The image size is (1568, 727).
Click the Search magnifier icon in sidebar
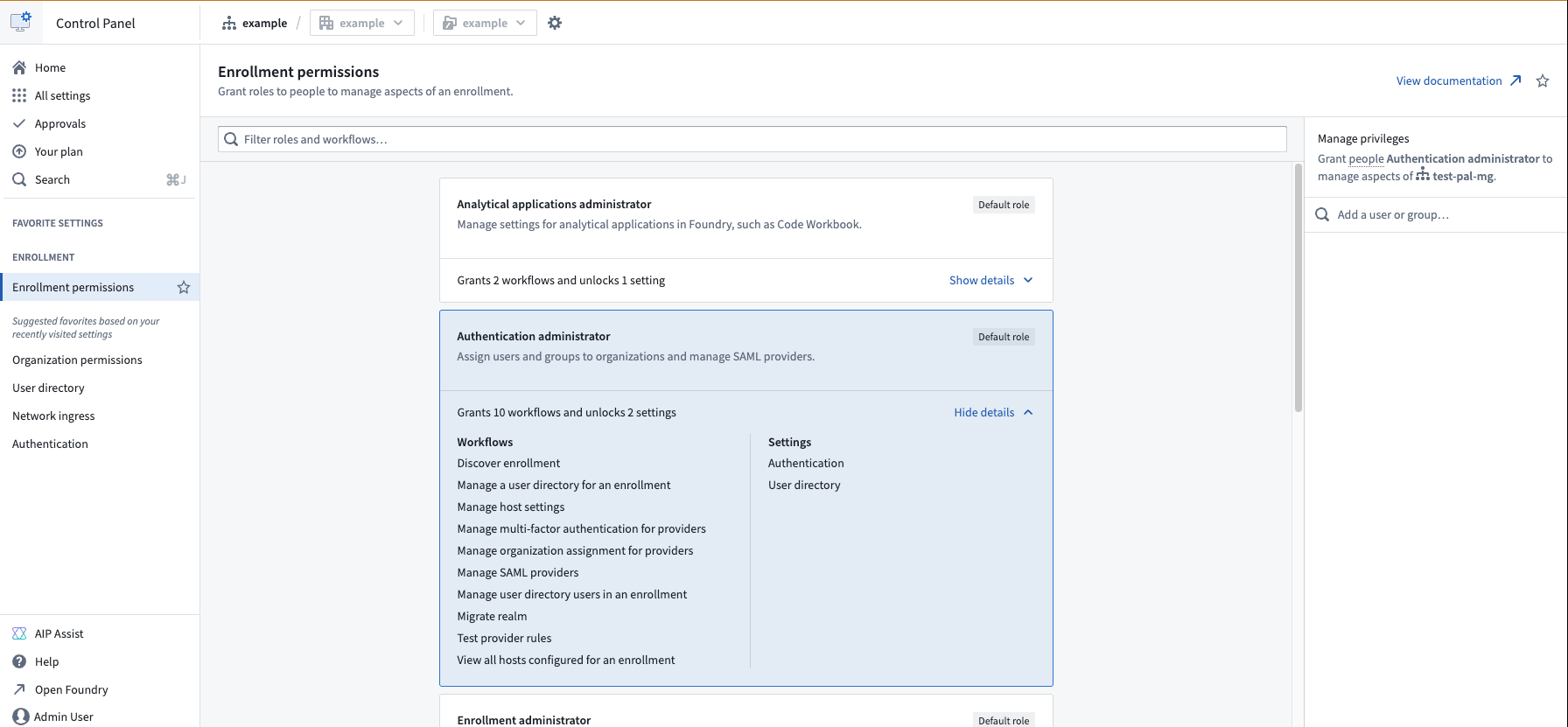pos(19,179)
